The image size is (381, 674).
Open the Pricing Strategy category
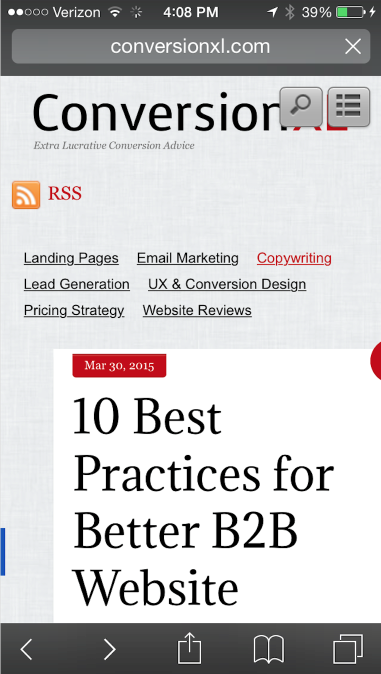74,310
